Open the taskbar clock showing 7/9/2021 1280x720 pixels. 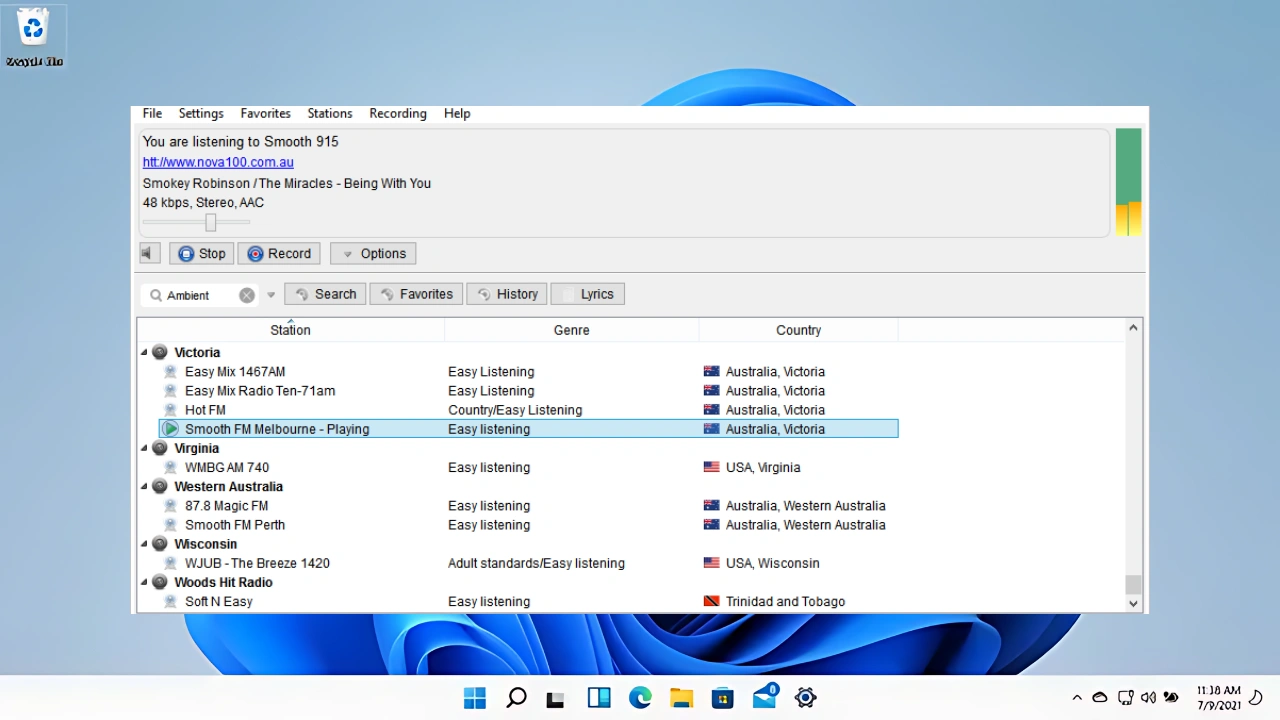pyautogui.click(x=1218, y=697)
